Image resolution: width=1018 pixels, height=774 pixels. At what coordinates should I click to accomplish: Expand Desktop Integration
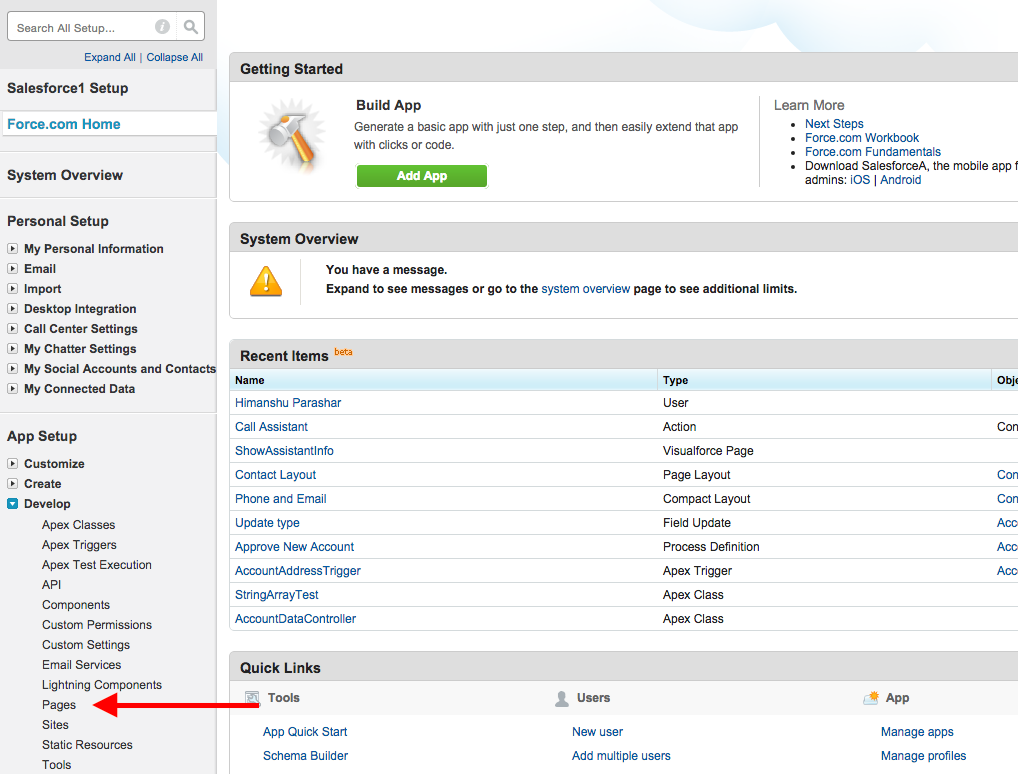click(x=12, y=309)
